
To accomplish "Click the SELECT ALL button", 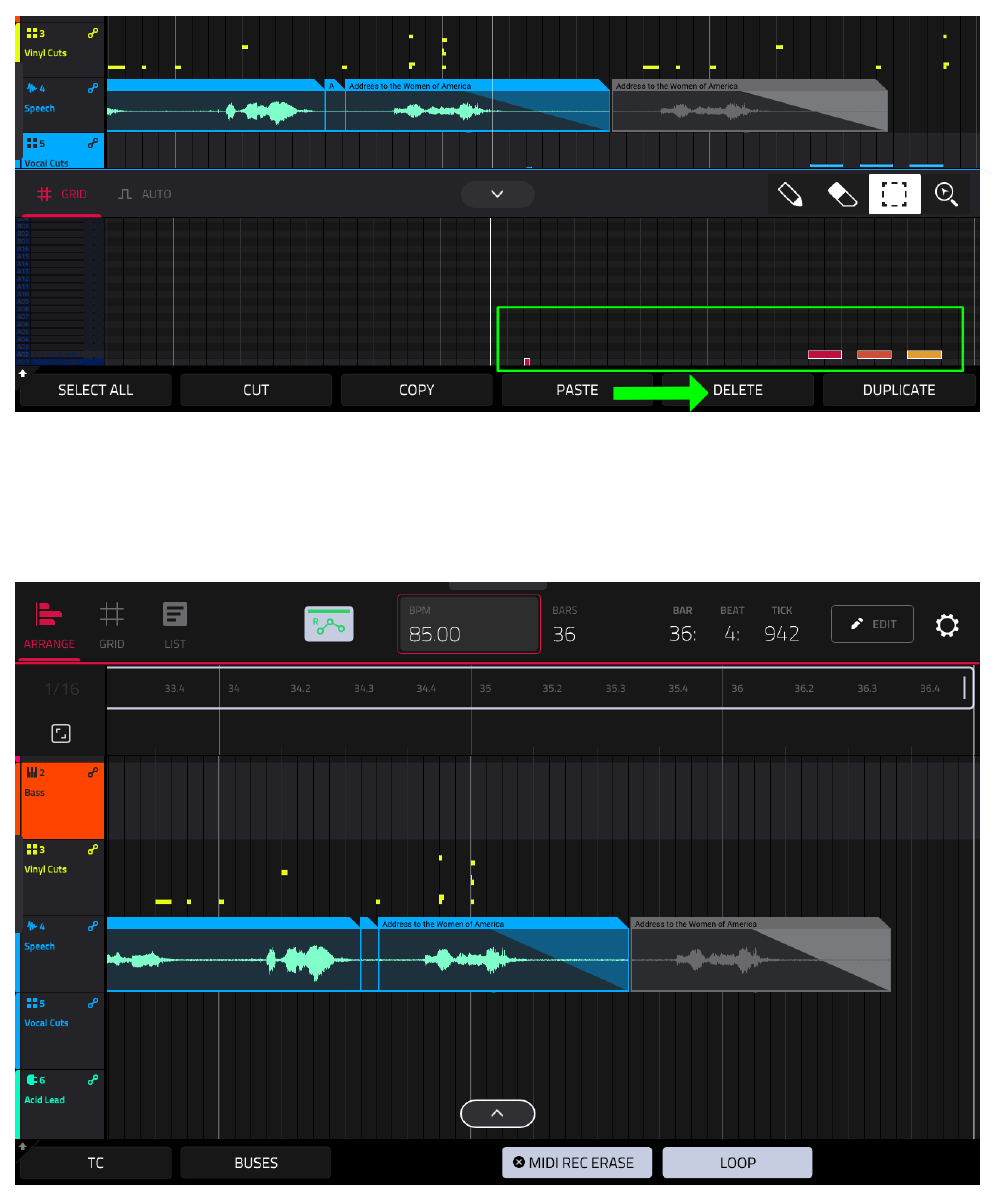I will (x=95, y=390).
